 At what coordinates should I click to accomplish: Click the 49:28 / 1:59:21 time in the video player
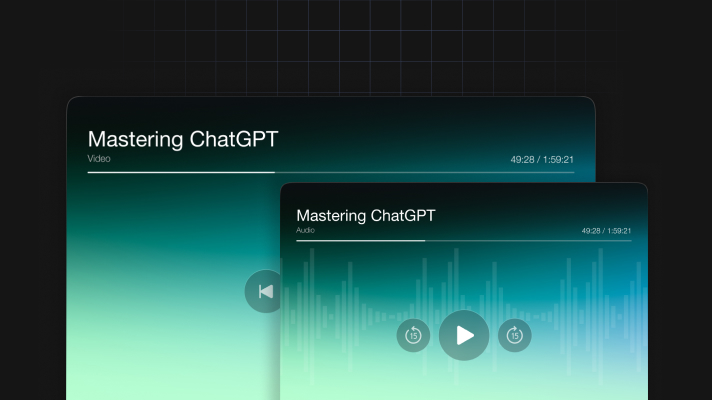[541, 159]
